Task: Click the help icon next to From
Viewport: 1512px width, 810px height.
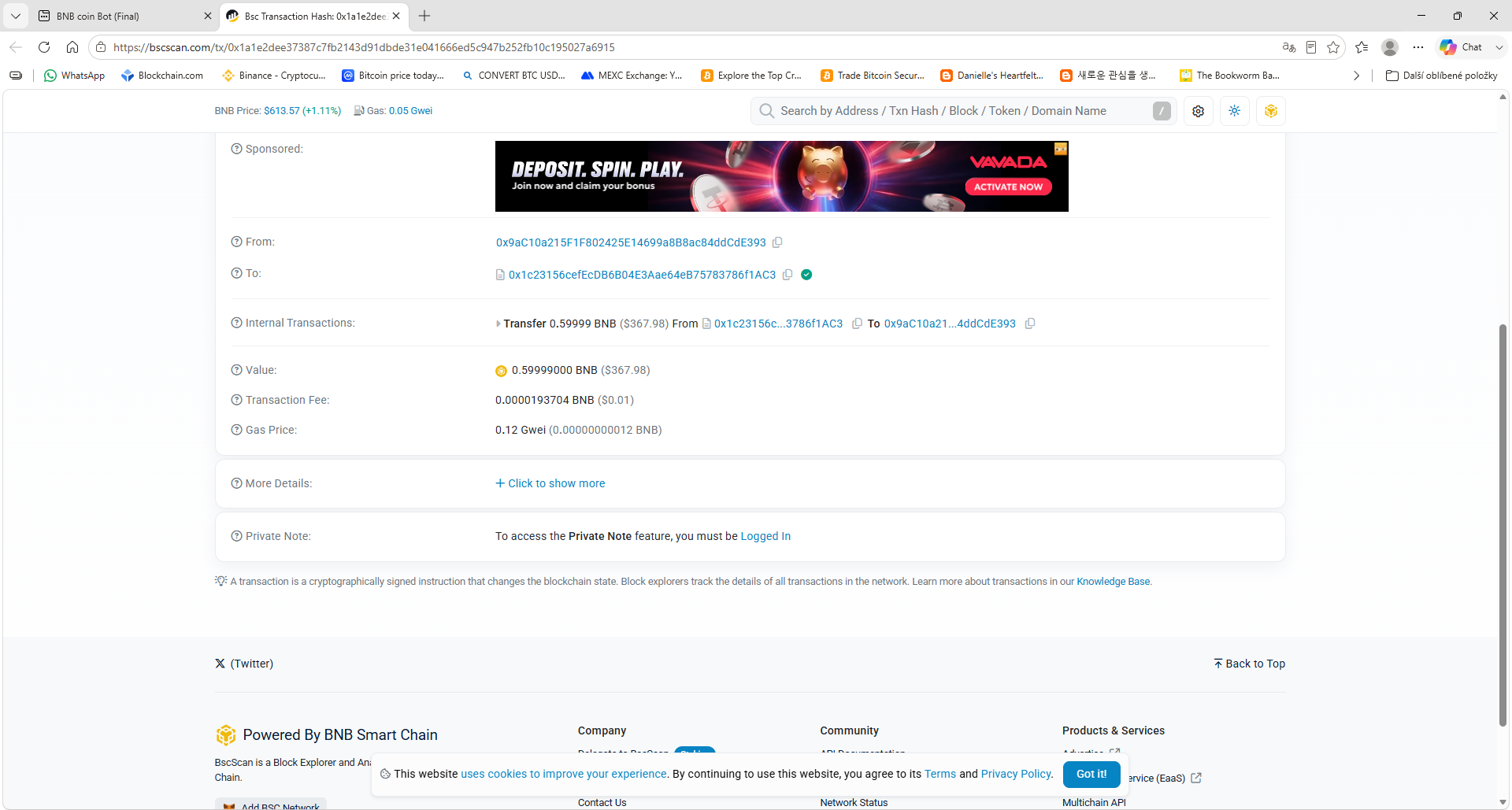Action: coord(236,242)
